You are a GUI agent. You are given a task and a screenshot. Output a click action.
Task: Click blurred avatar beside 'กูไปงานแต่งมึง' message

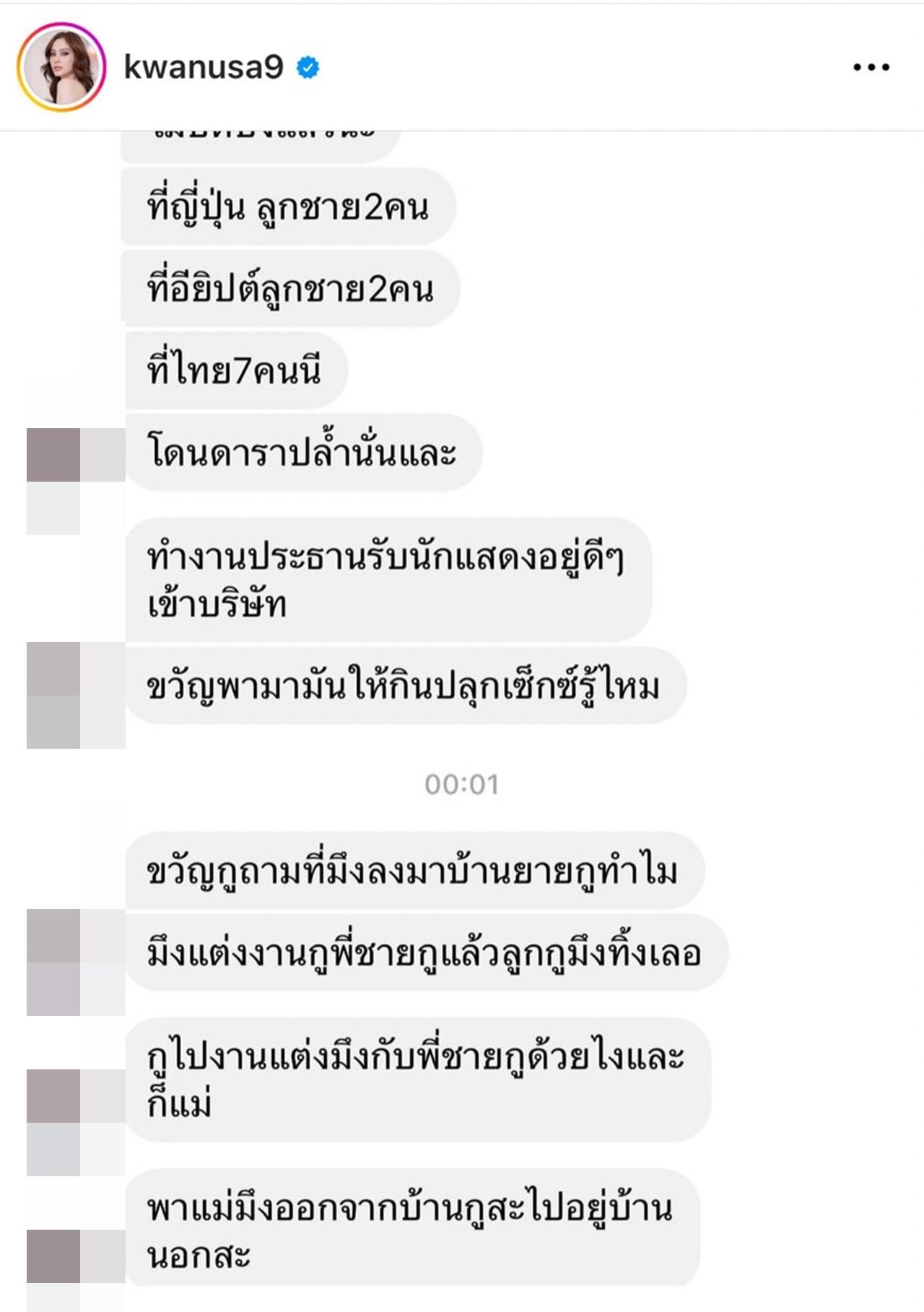point(76,1123)
